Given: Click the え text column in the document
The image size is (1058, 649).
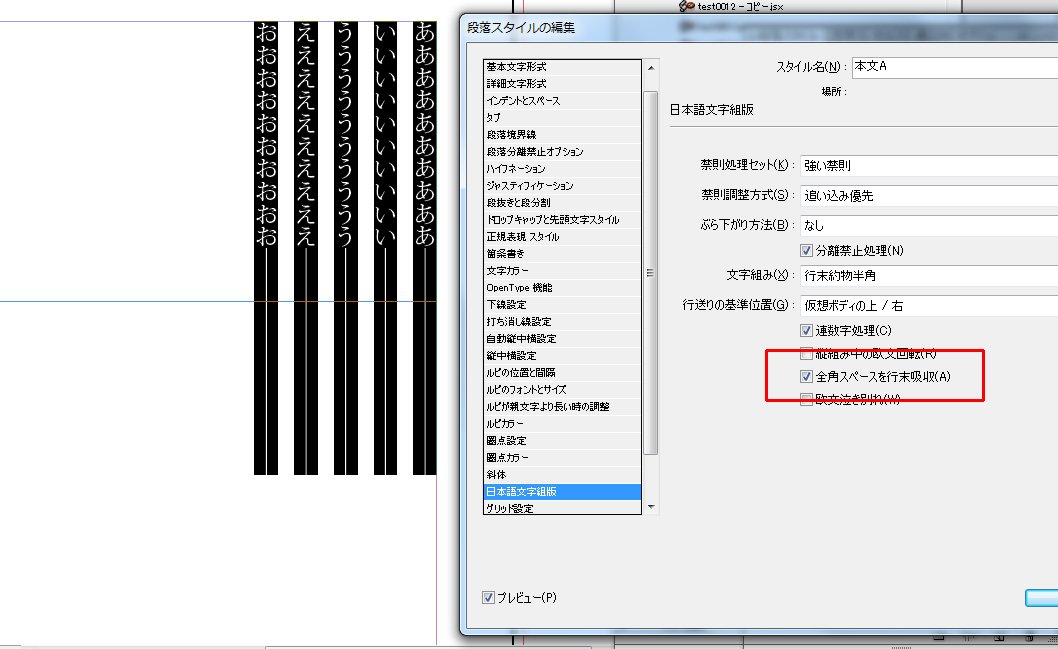Looking at the screenshot, I should [306, 248].
